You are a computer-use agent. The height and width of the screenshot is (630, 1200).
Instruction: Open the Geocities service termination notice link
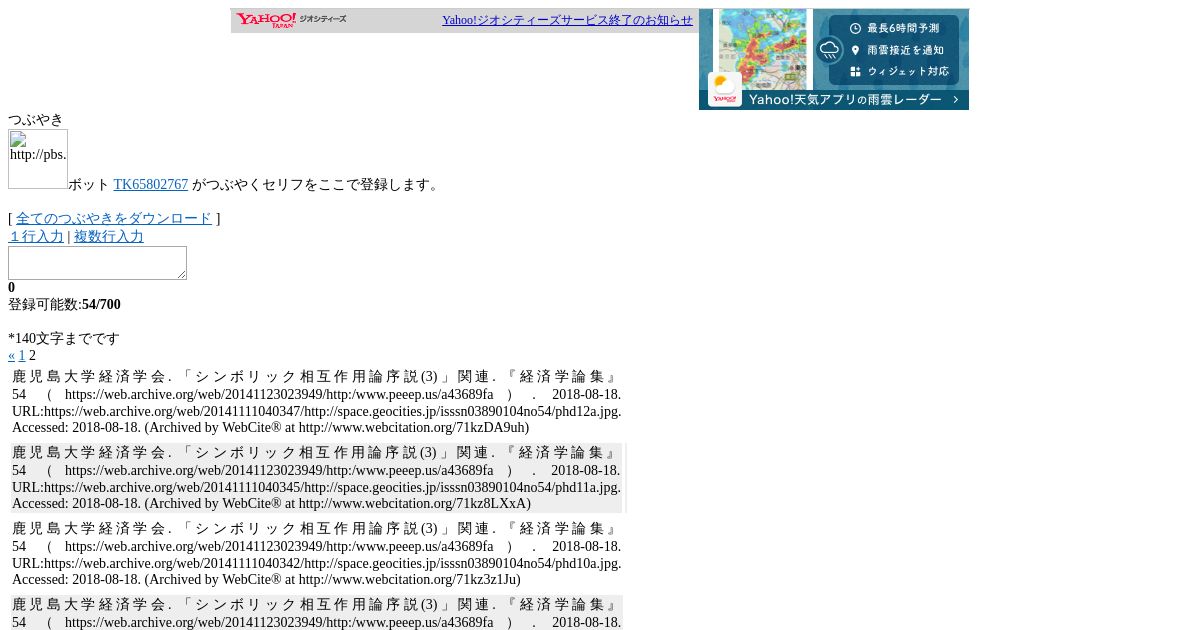tap(567, 20)
